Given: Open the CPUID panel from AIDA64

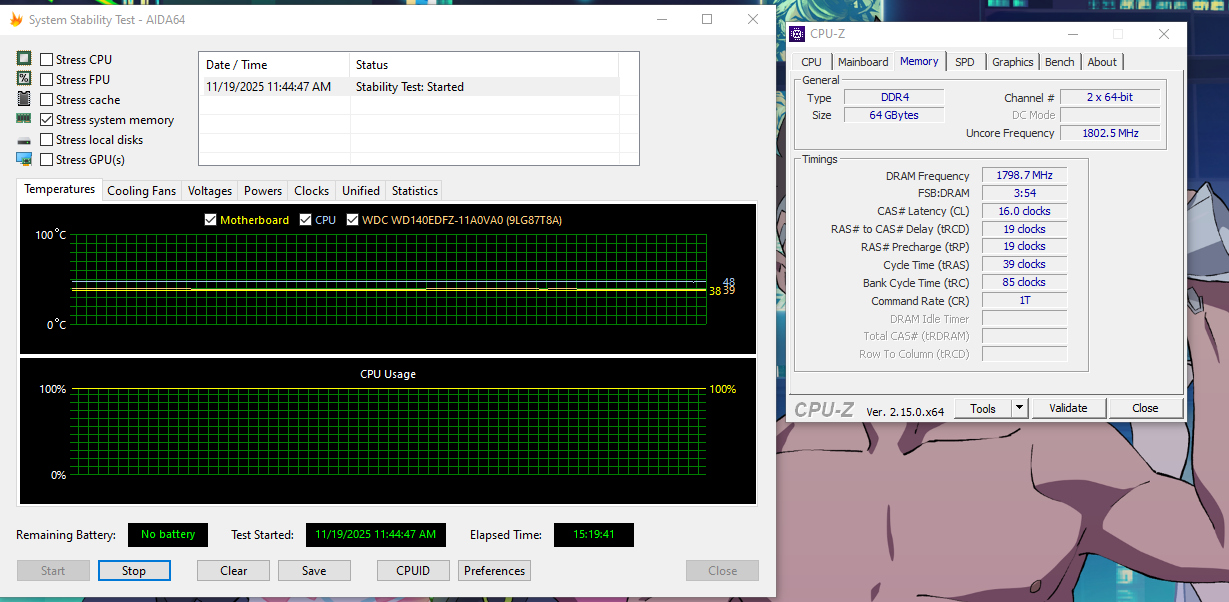Looking at the screenshot, I should tap(413, 571).
